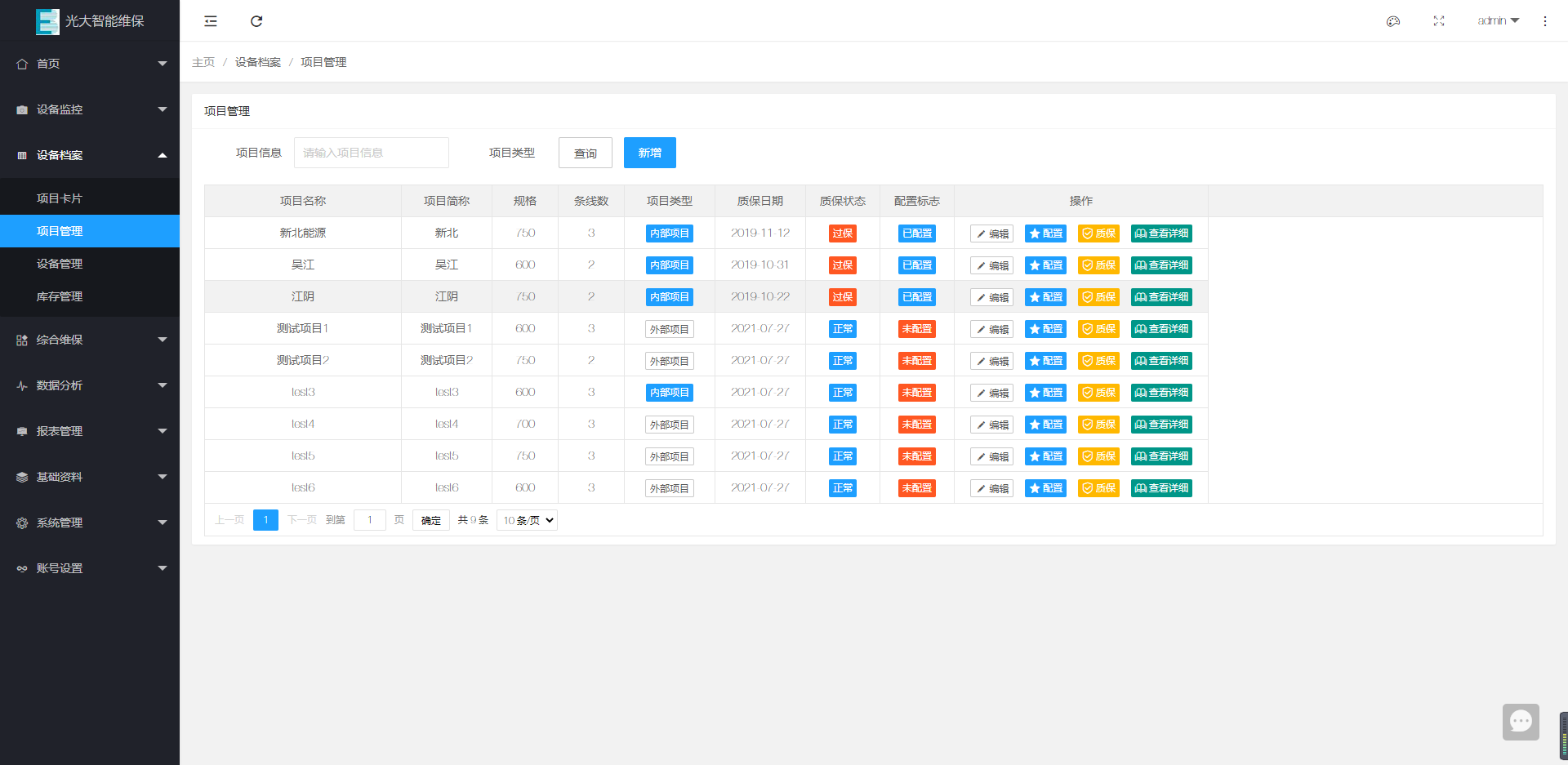The image size is (1568, 765).
Task: Click the 过保 status tag for 吴江
Action: (x=843, y=265)
